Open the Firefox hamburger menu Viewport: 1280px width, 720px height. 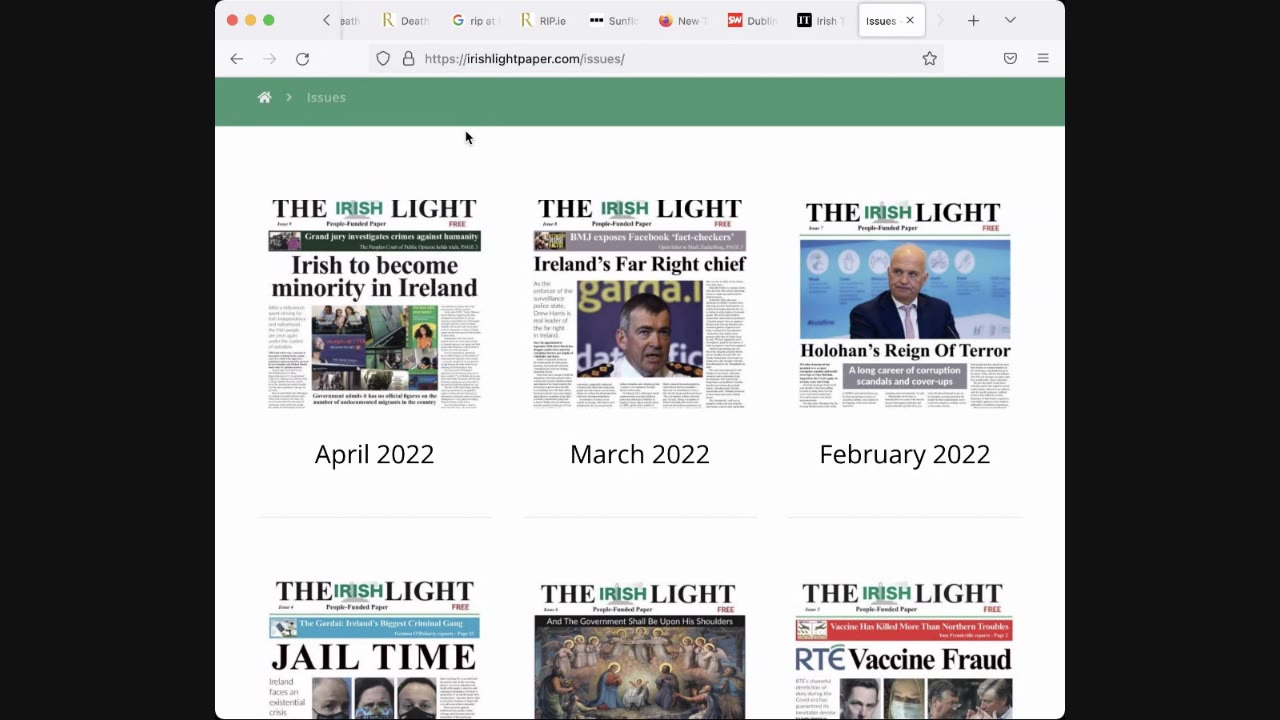pos(1043,59)
